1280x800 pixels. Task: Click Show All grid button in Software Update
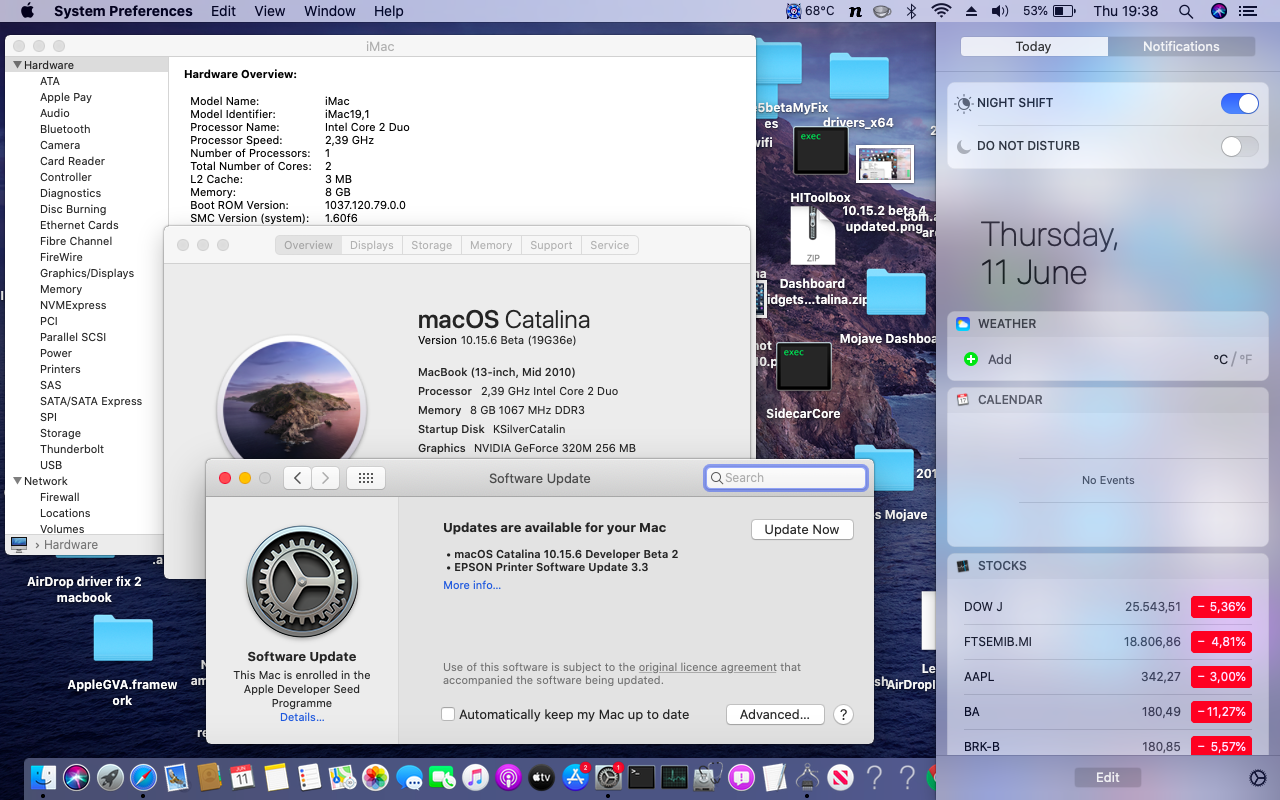[366, 478]
